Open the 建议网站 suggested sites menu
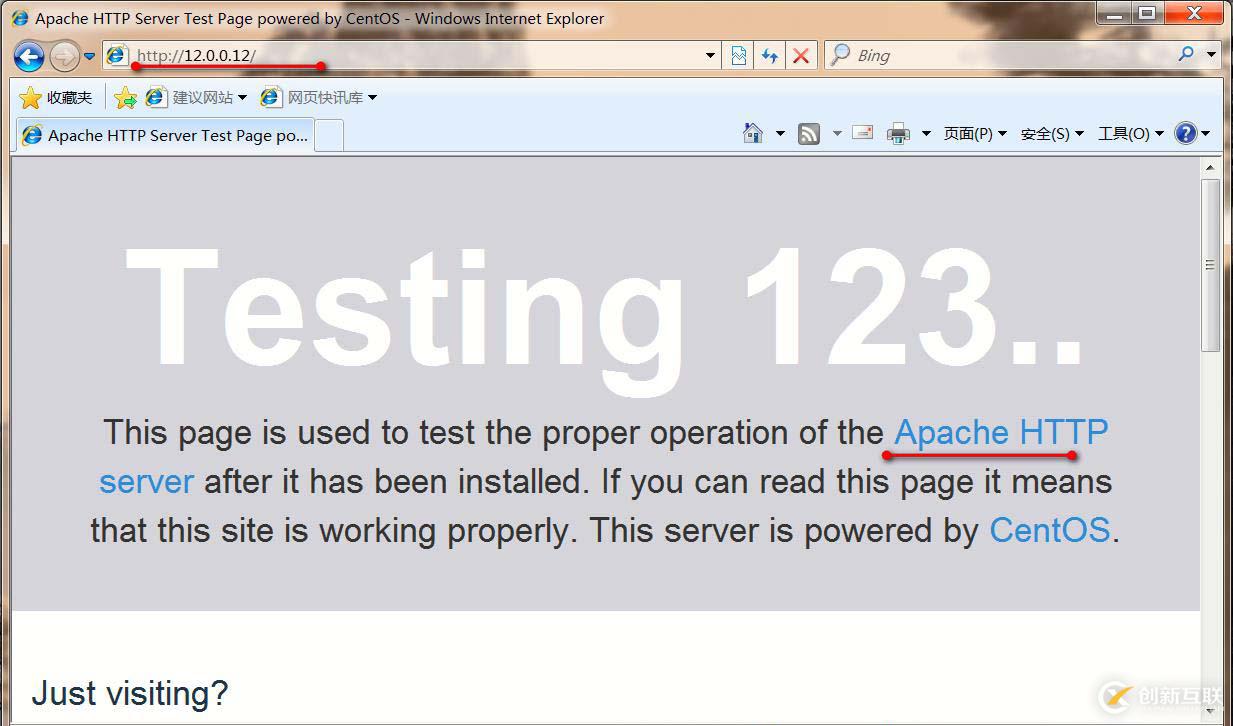The height and width of the screenshot is (726, 1233). [196, 97]
